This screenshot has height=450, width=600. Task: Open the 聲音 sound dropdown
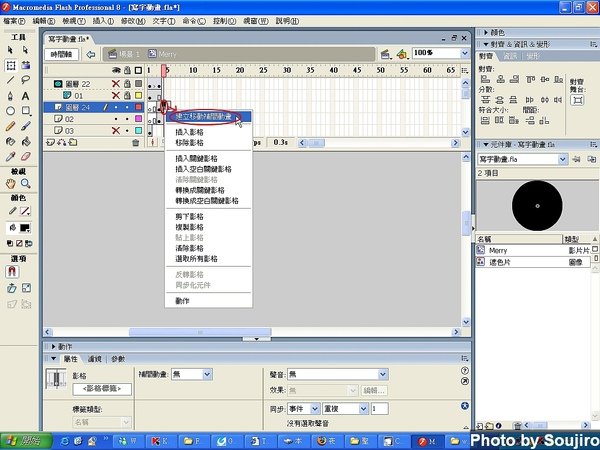click(383, 374)
